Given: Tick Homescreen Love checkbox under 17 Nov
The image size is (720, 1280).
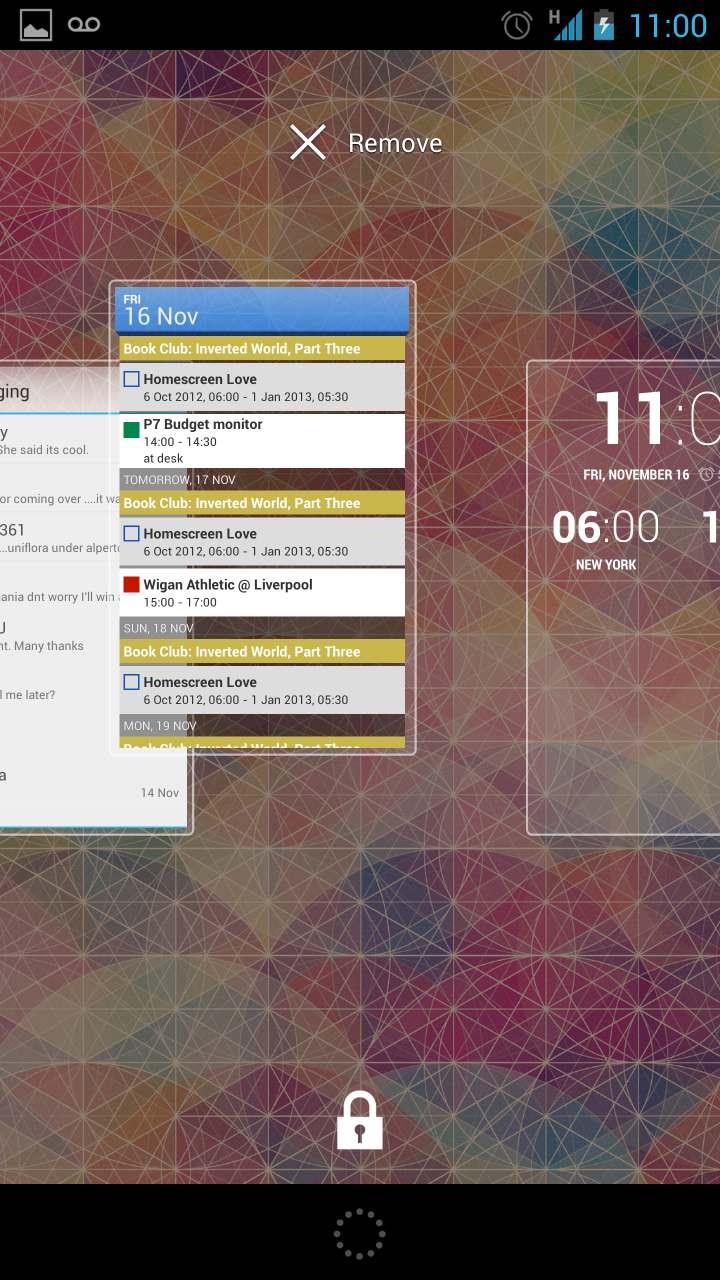Looking at the screenshot, I should (x=131, y=534).
